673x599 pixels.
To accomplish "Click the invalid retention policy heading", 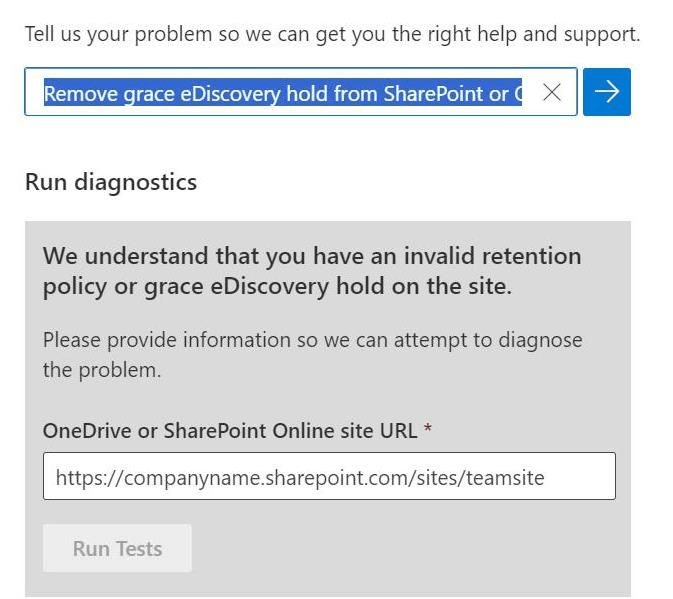I will tap(312, 271).
